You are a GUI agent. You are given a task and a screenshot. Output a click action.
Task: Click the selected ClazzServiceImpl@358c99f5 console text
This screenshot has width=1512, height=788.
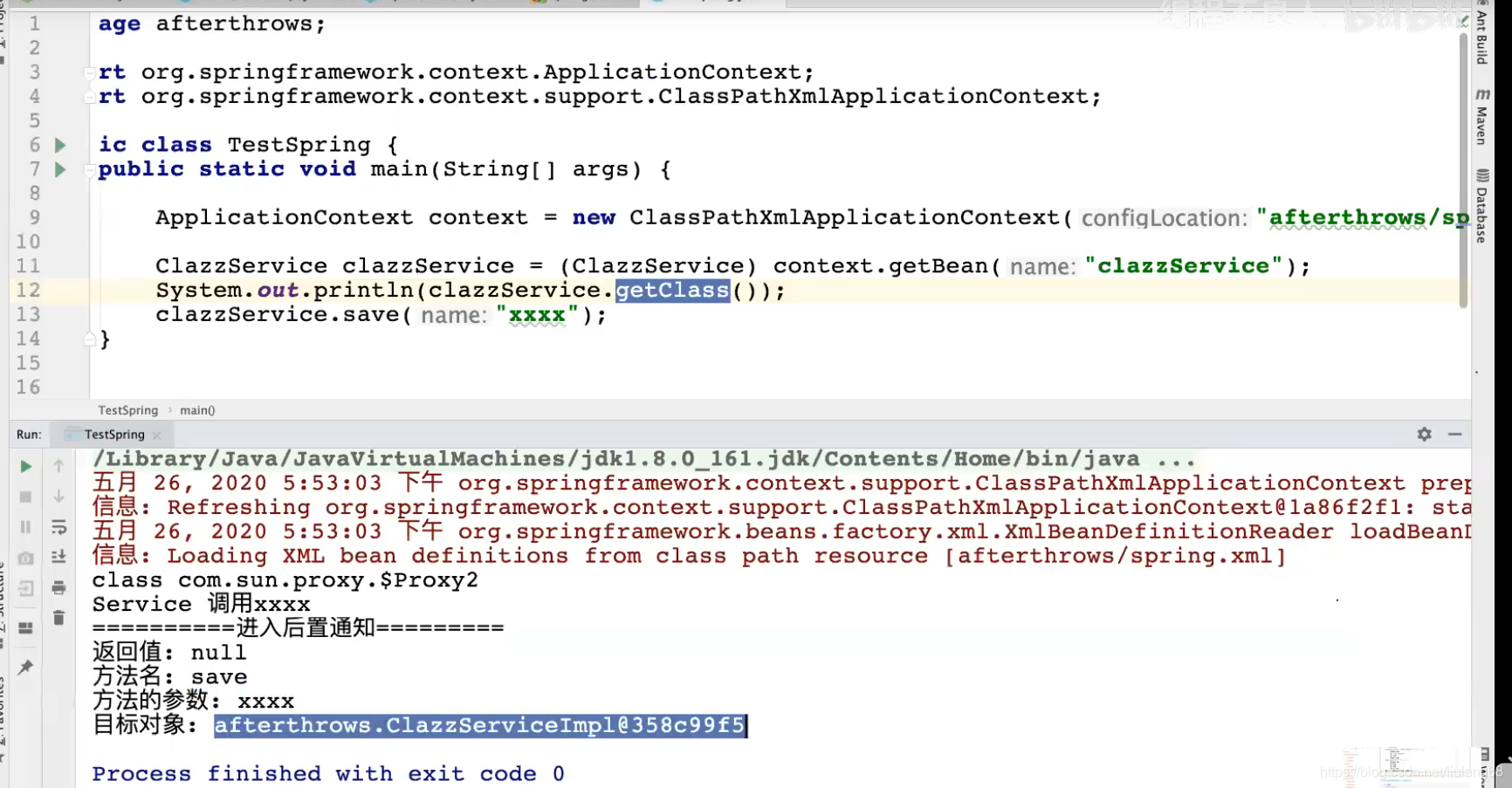click(x=479, y=725)
